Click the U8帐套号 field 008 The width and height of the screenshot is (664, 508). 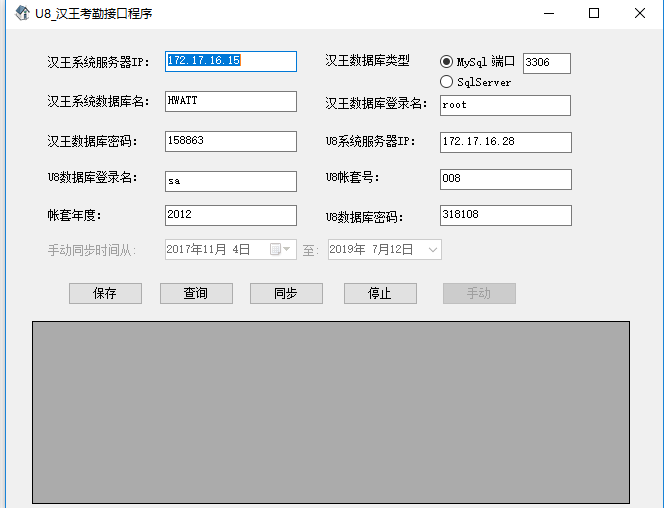[506, 179]
